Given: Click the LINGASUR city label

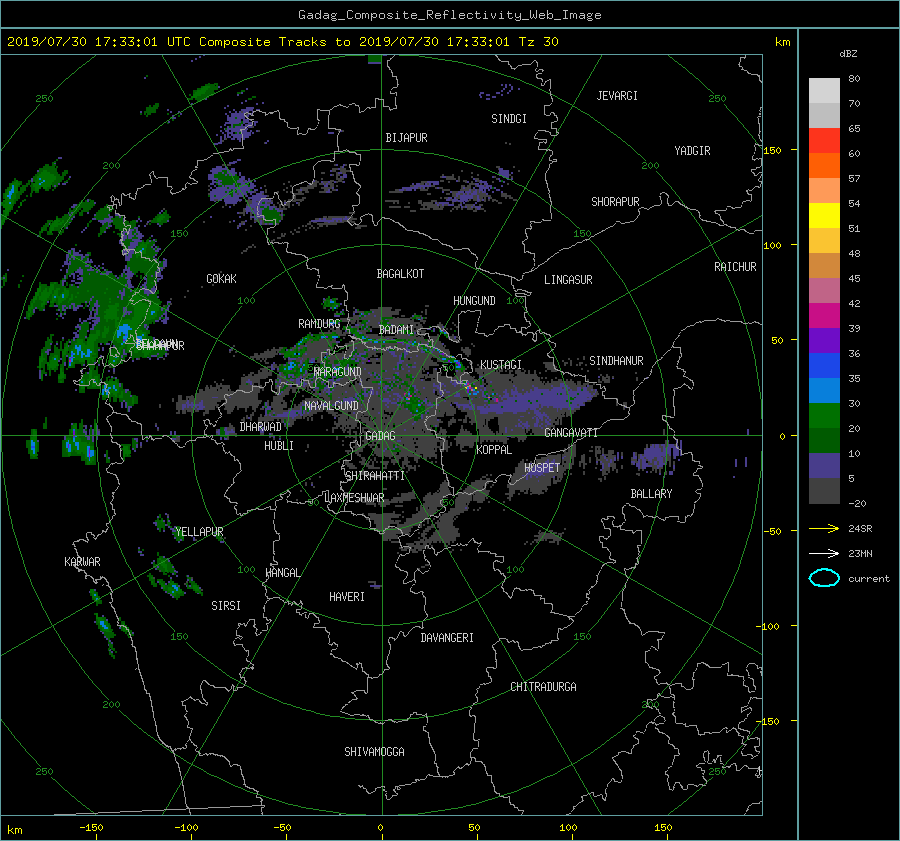Looking at the screenshot, I should [x=568, y=280].
